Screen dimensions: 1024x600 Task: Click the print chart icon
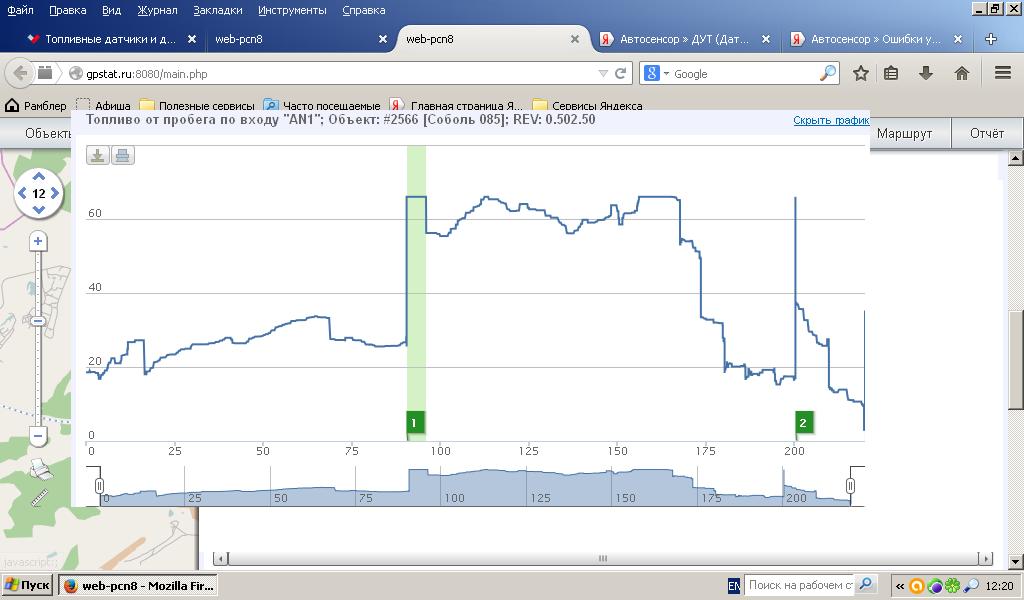tap(122, 155)
